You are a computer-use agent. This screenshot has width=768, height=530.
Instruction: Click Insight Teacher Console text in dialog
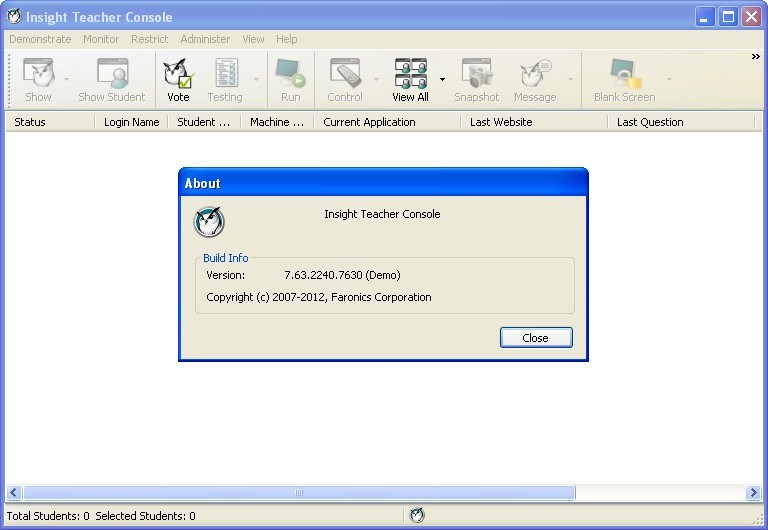pyautogui.click(x=382, y=214)
